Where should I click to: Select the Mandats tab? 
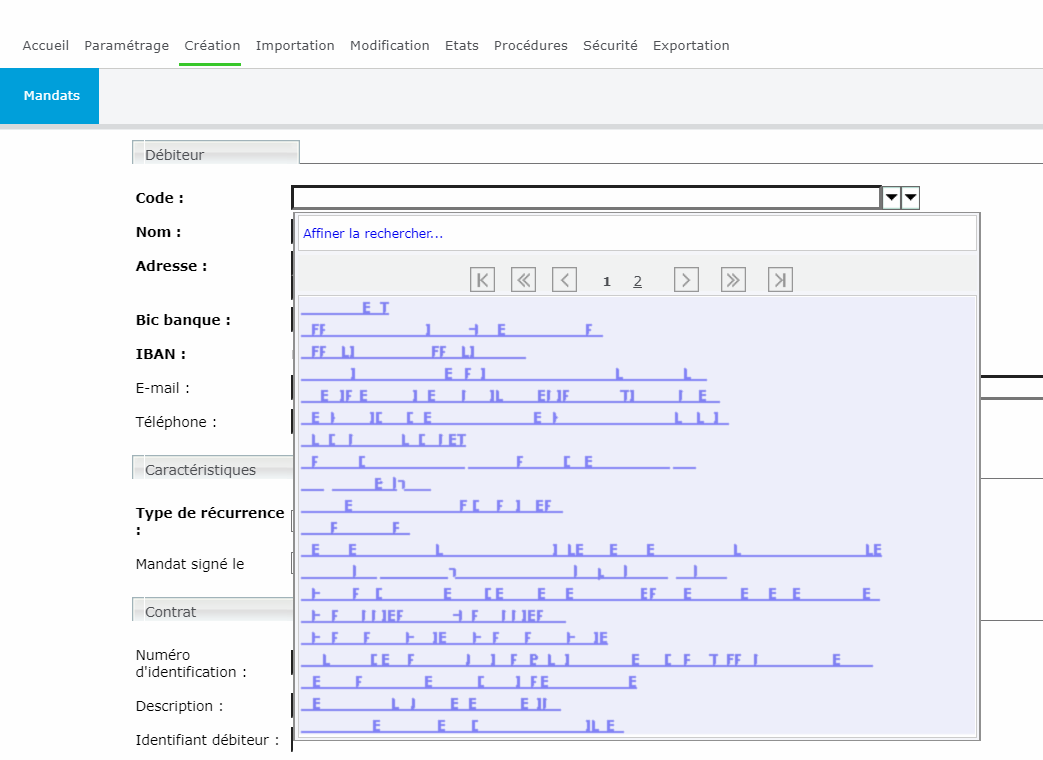click(x=51, y=96)
